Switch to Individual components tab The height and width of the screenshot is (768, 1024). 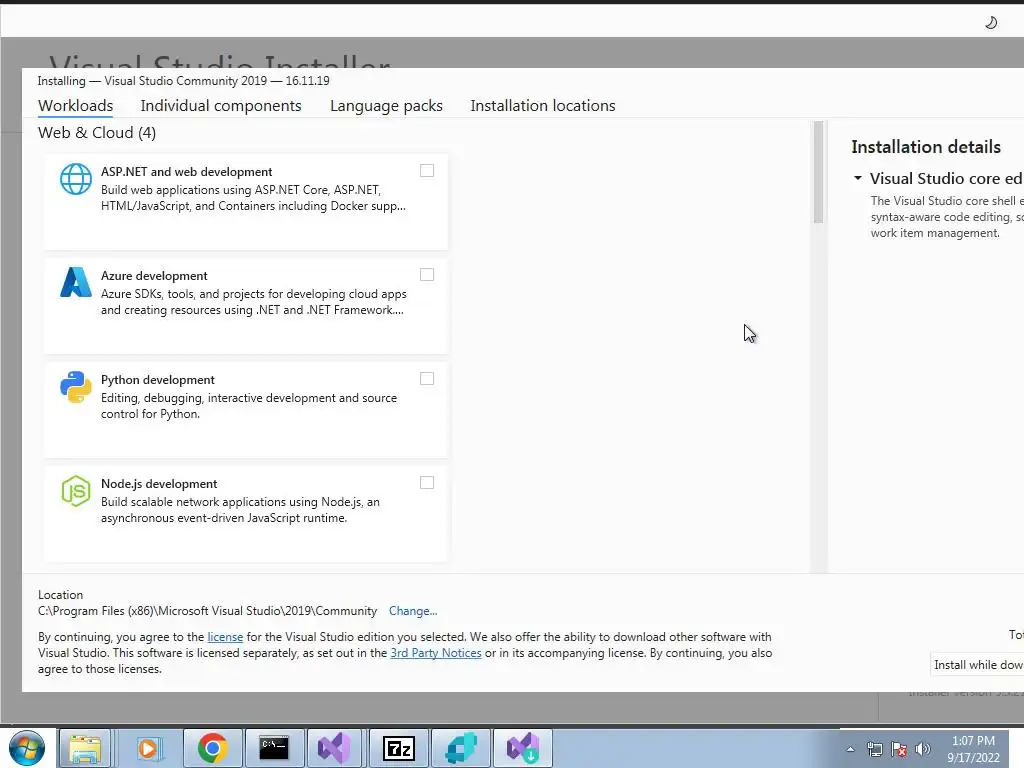221,106
